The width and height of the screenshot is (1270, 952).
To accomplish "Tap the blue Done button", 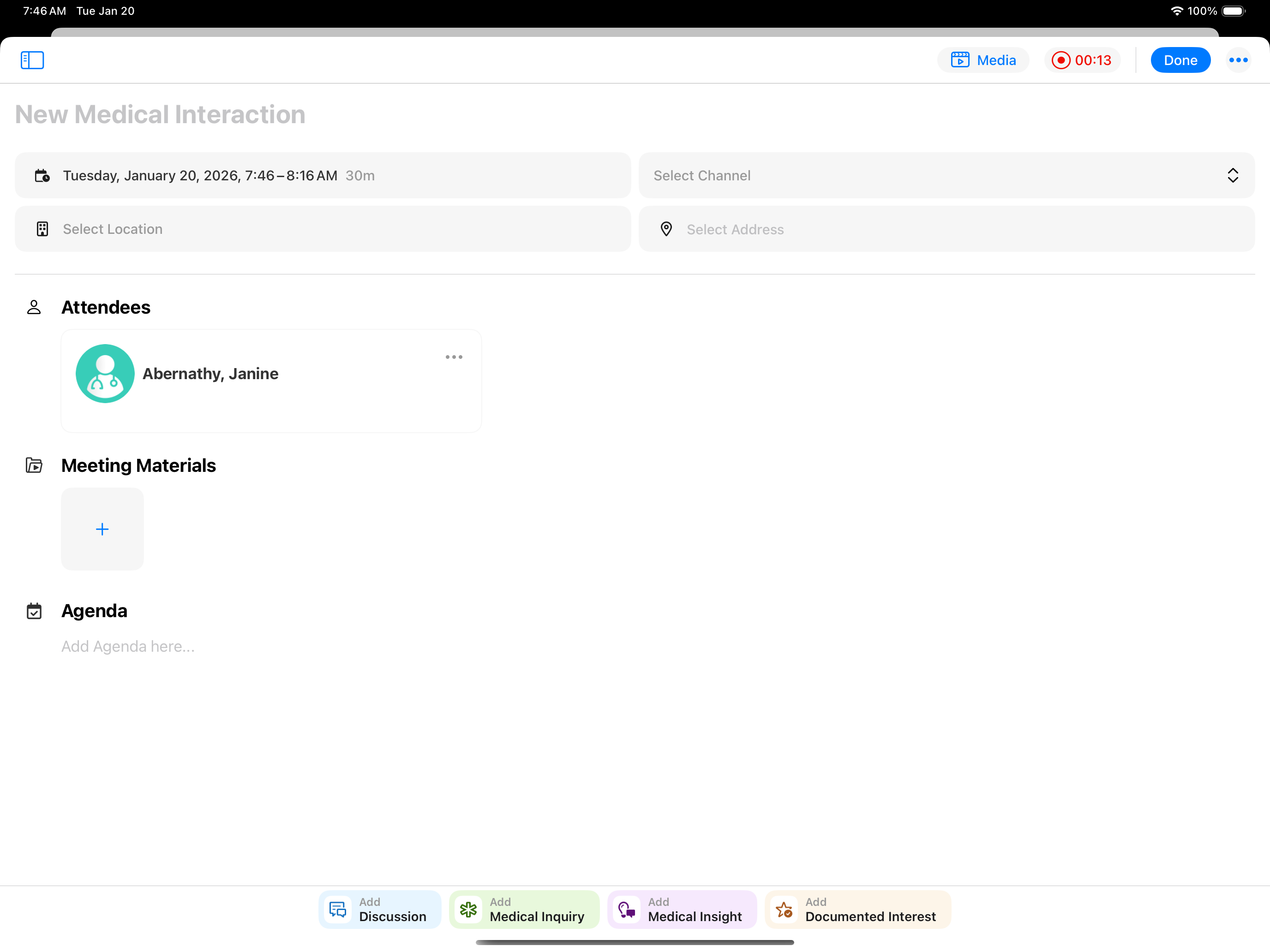I will coord(1180,60).
